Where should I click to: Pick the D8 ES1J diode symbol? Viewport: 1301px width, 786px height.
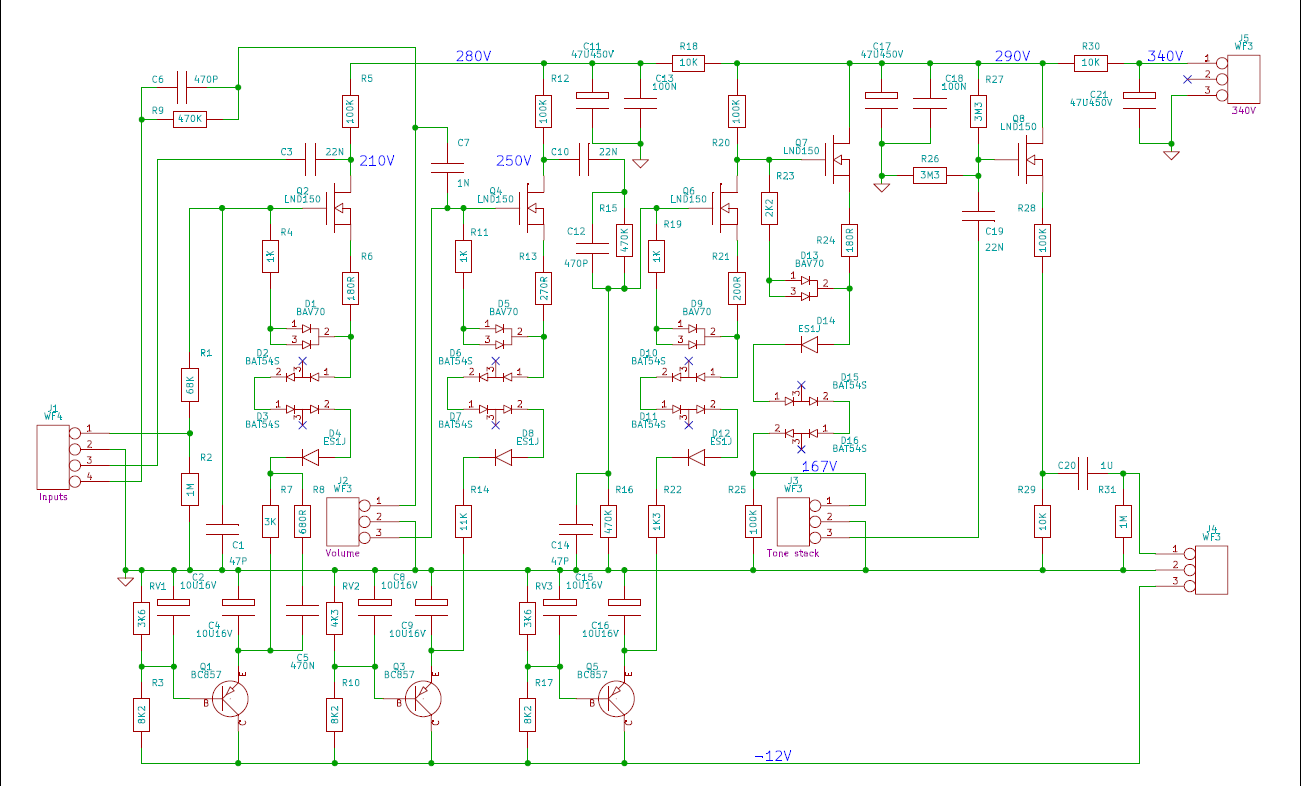[502, 457]
